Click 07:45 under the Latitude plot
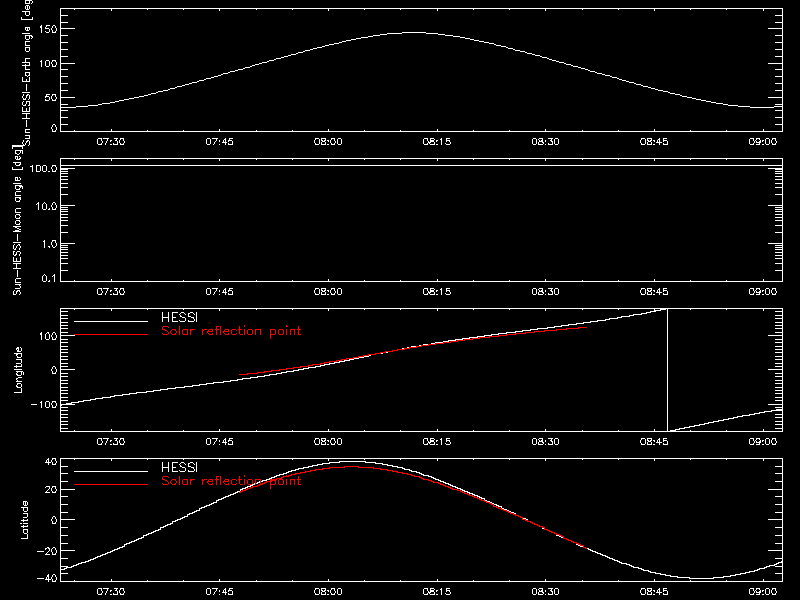 pyautogui.click(x=219, y=592)
